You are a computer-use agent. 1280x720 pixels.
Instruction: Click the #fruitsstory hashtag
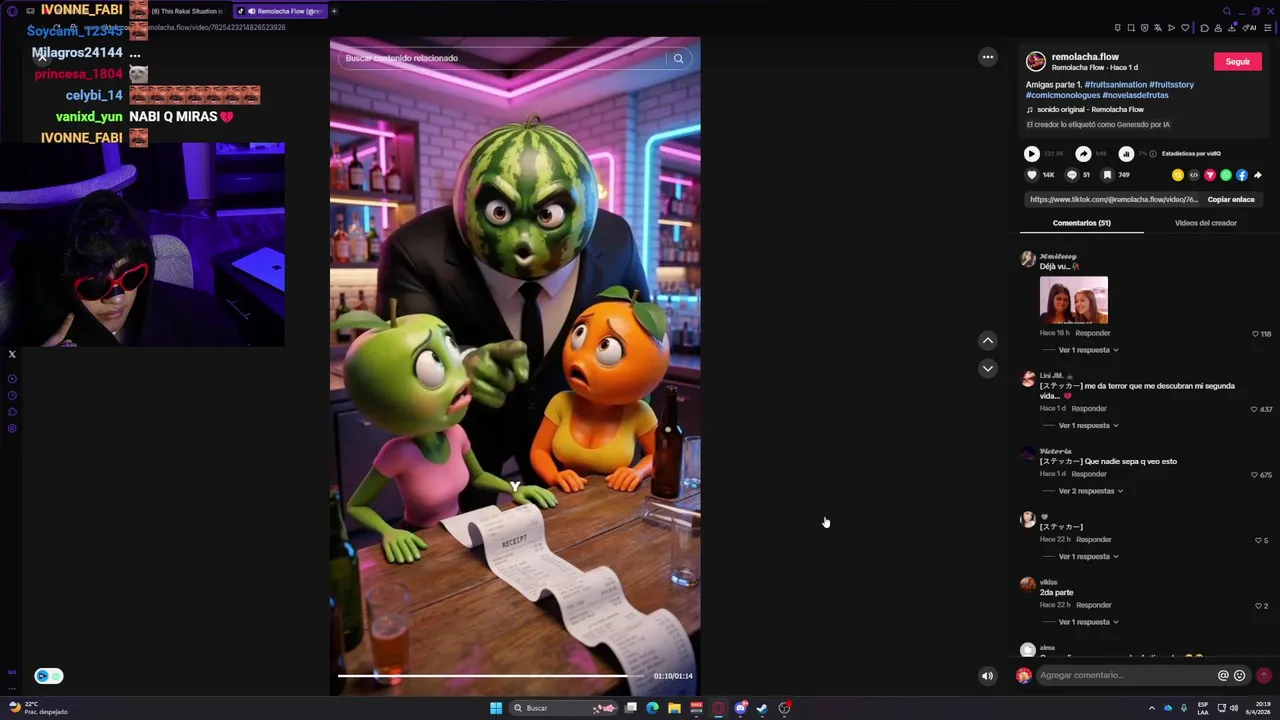pyautogui.click(x=1171, y=85)
